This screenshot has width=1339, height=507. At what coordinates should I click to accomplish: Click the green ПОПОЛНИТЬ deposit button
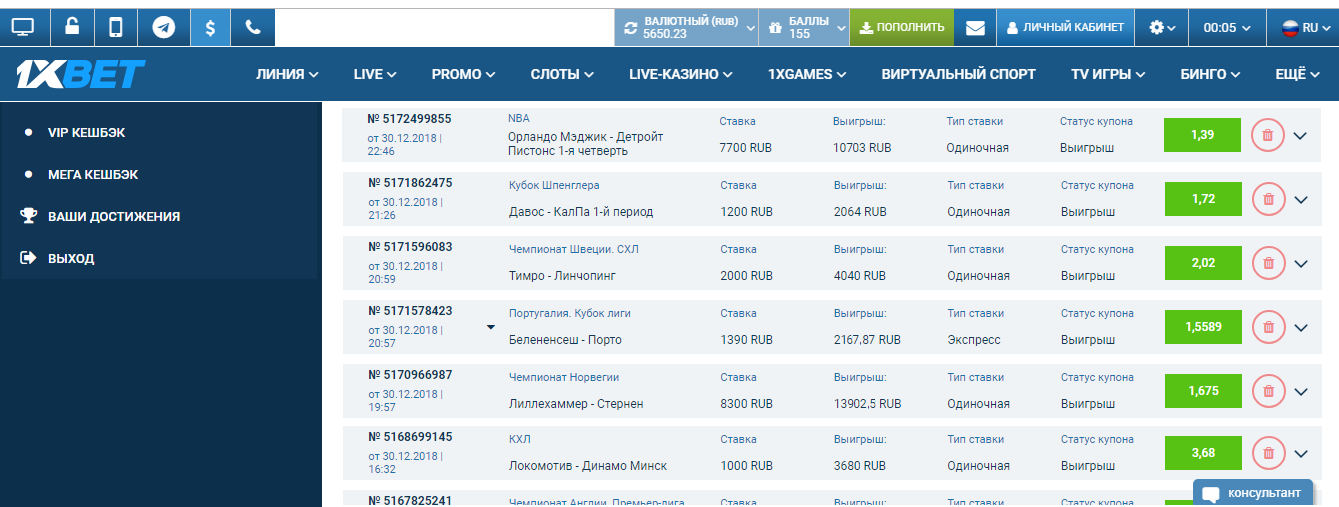(x=901, y=28)
